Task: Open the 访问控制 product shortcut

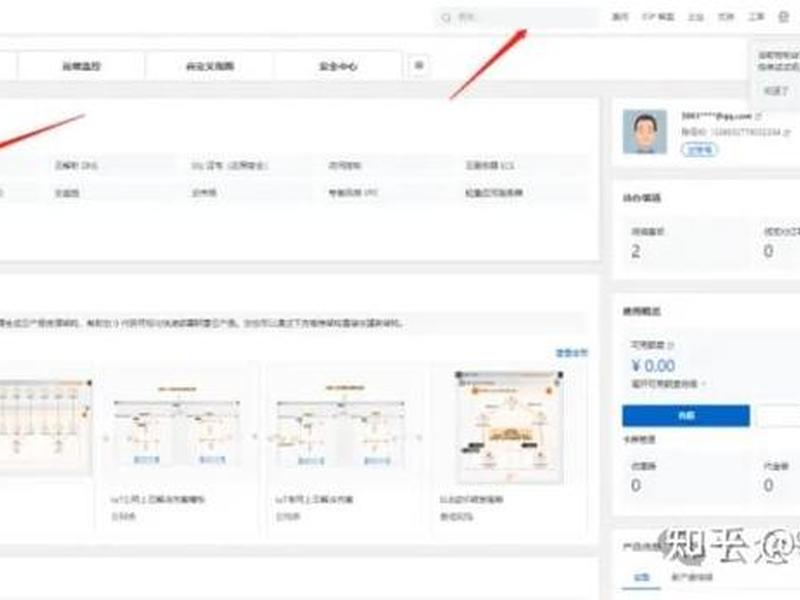Action: pyautogui.click(x=345, y=165)
